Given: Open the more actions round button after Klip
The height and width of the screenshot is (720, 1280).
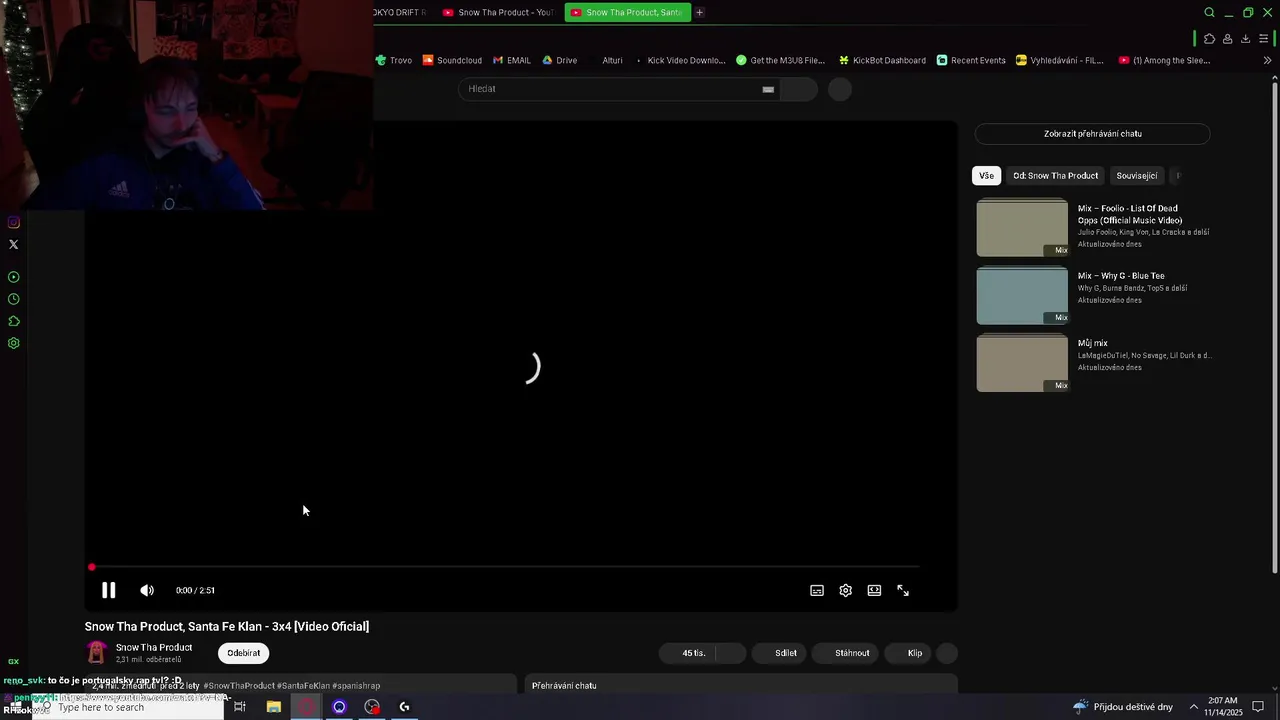Looking at the screenshot, I should [x=947, y=653].
